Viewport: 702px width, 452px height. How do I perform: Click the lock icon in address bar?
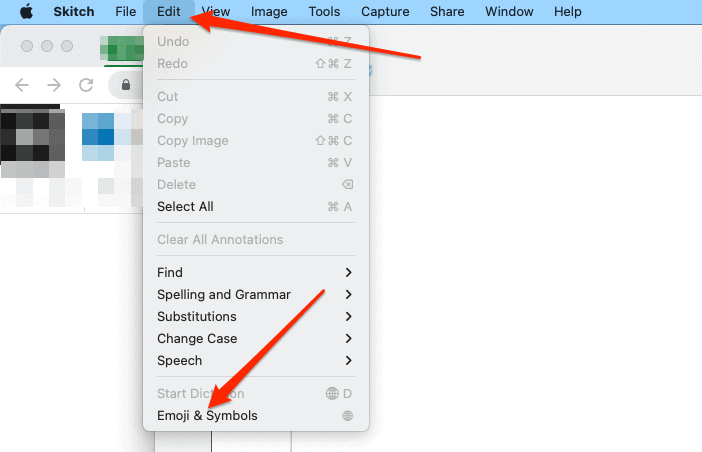126,85
